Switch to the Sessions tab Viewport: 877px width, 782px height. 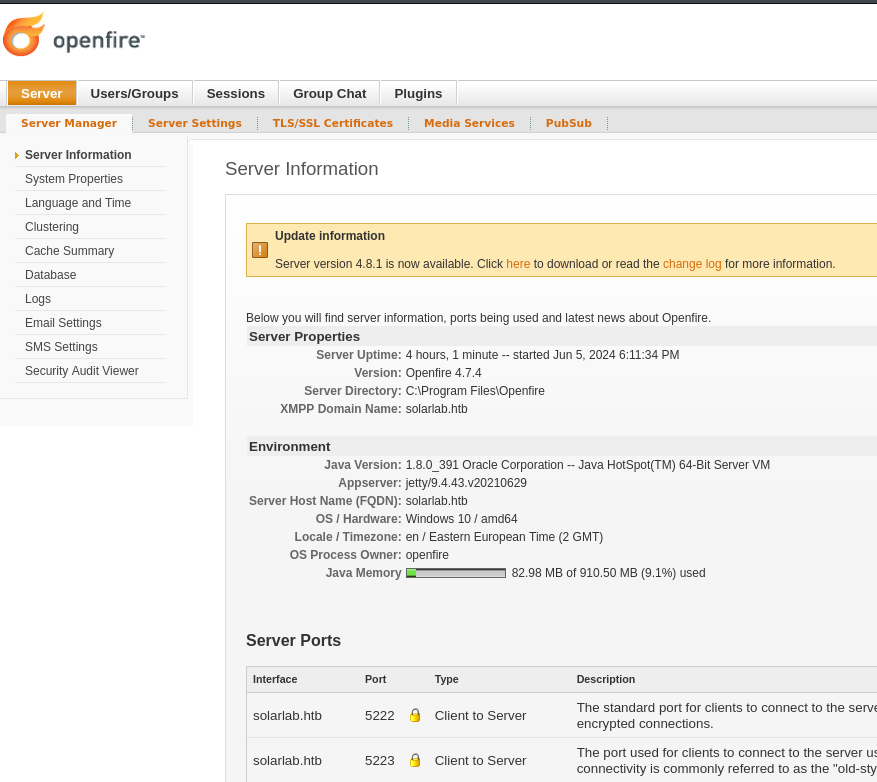tap(235, 93)
